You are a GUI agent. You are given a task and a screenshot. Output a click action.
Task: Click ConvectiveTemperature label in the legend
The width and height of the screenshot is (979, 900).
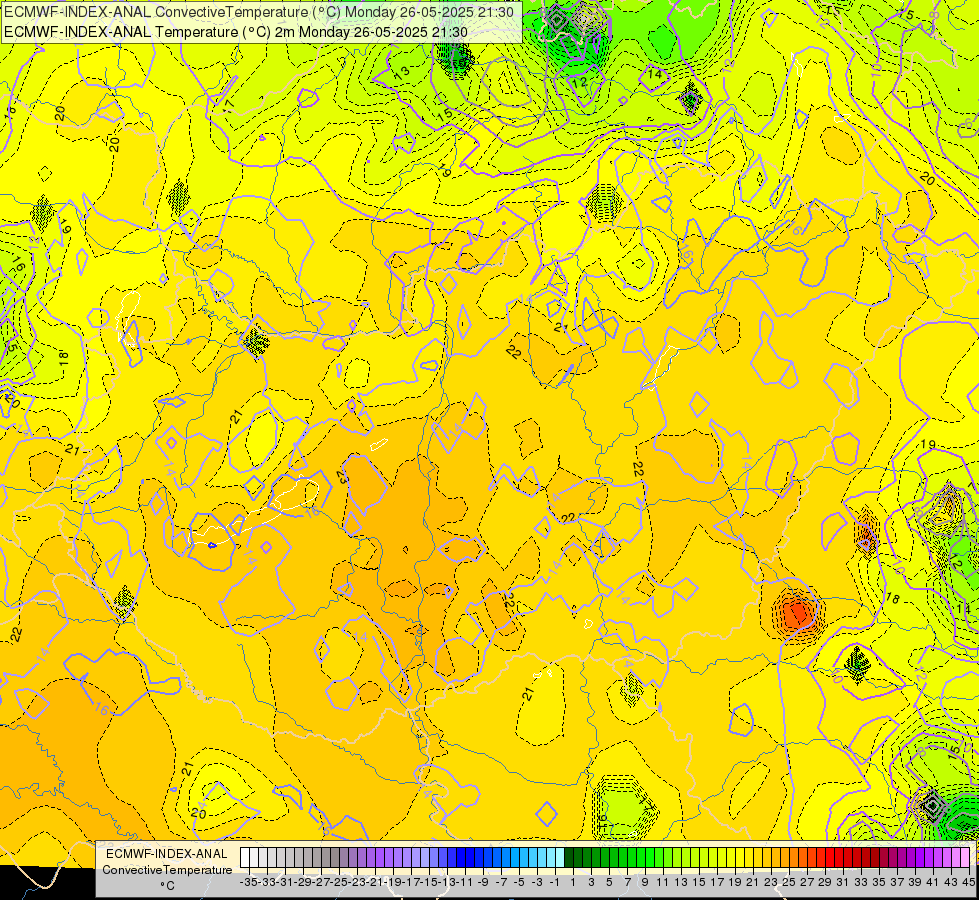(167, 870)
